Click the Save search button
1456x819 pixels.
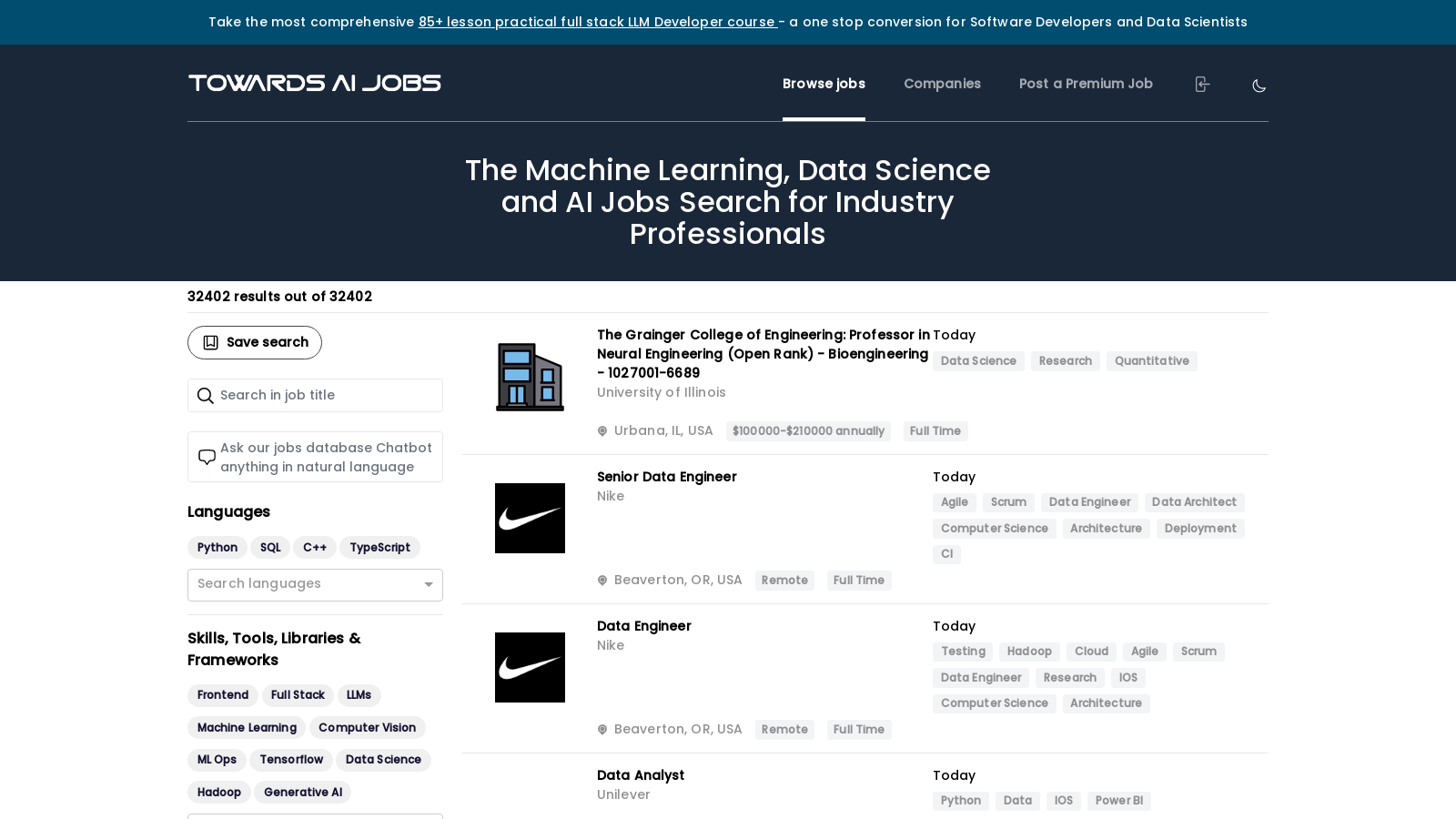[x=255, y=342]
